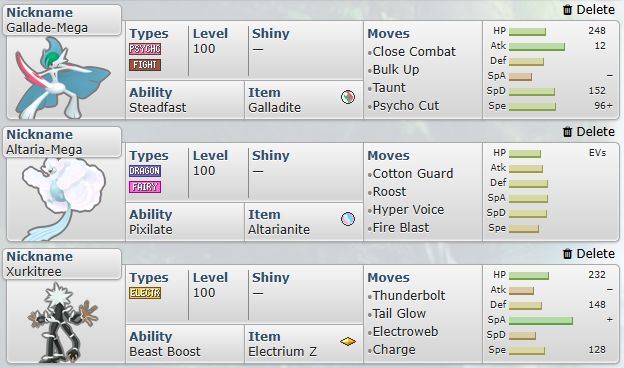Viewport: 624px width, 368px height.
Task: Open Altaria-Mega's EVs stats panel
Action: click(x=551, y=192)
